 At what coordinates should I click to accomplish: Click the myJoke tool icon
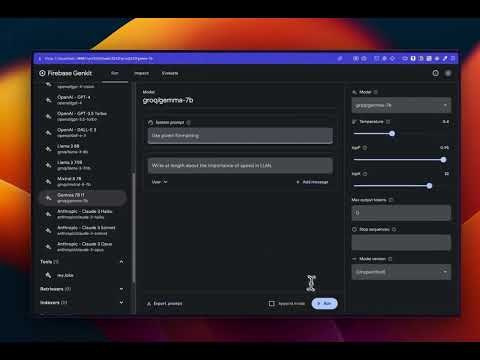point(49,275)
